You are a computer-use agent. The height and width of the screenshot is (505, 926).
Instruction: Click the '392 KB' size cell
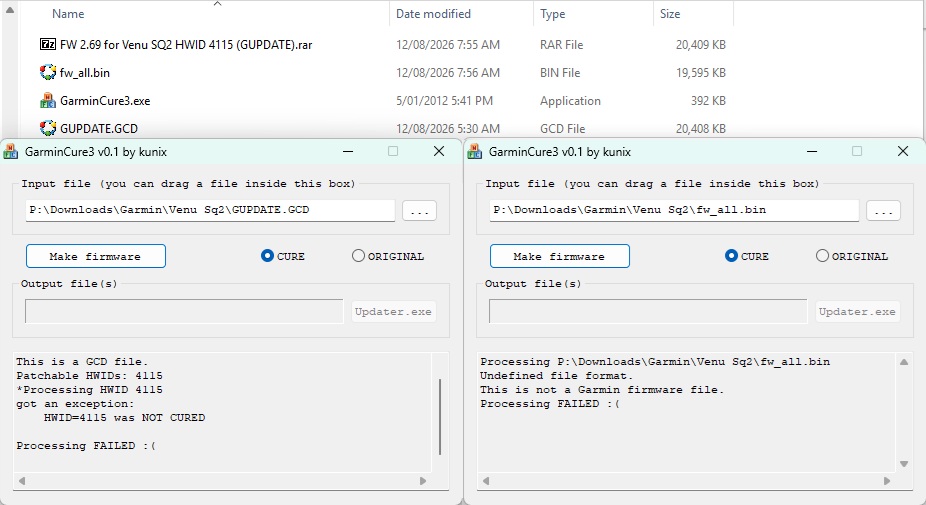pos(708,101)
